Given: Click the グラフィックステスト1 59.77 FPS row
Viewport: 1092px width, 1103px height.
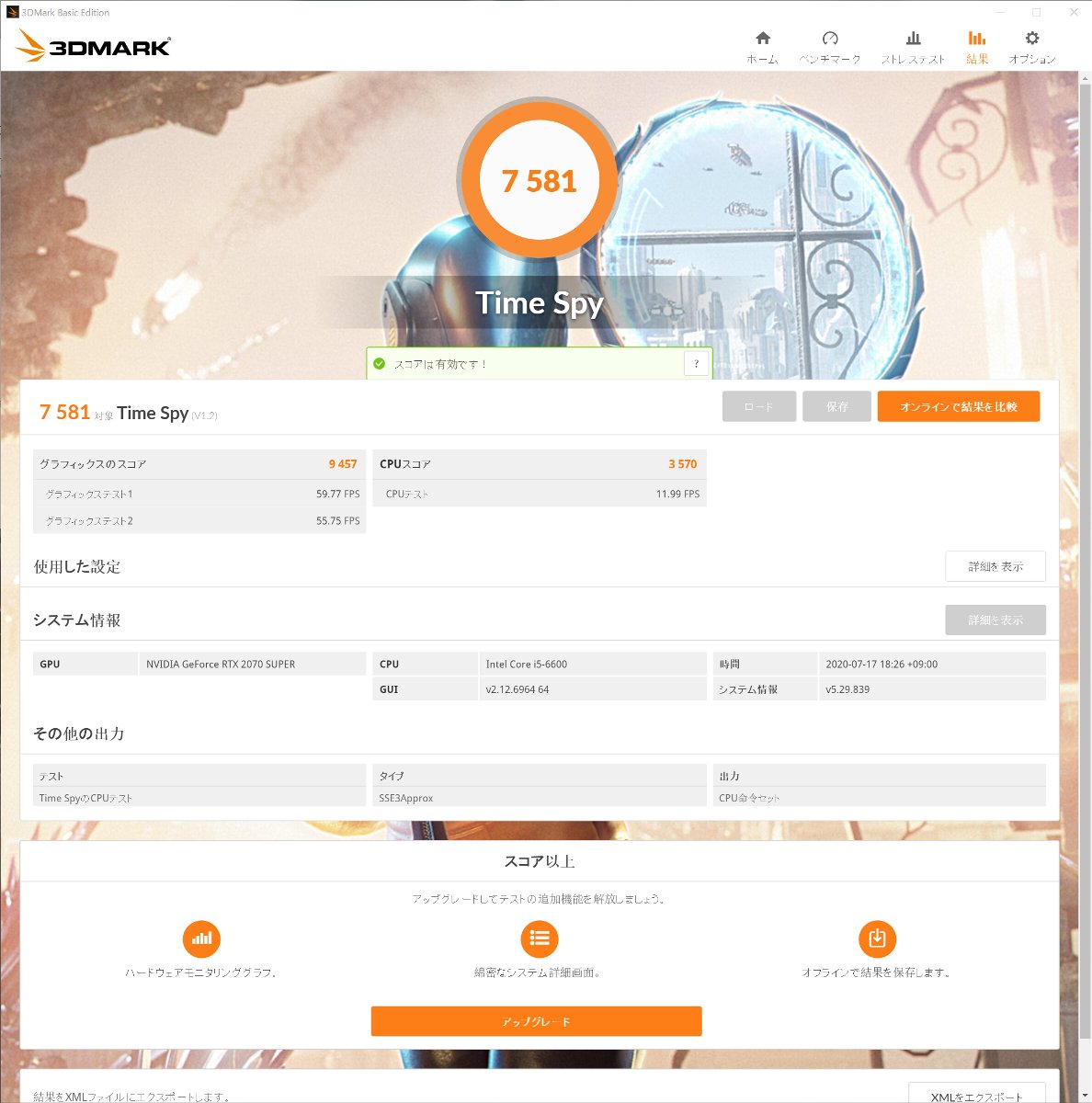Looking at the screenshot, I should click(199, 494).
